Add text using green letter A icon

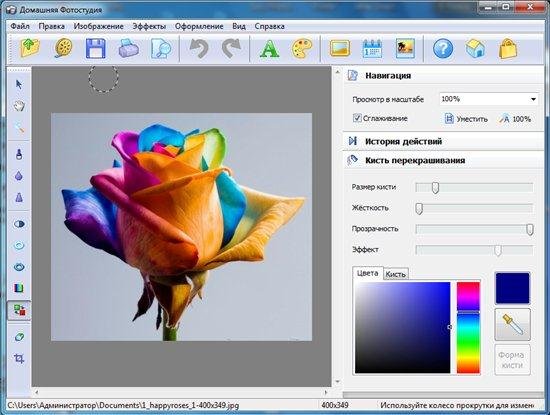click(x=269, y=48)
